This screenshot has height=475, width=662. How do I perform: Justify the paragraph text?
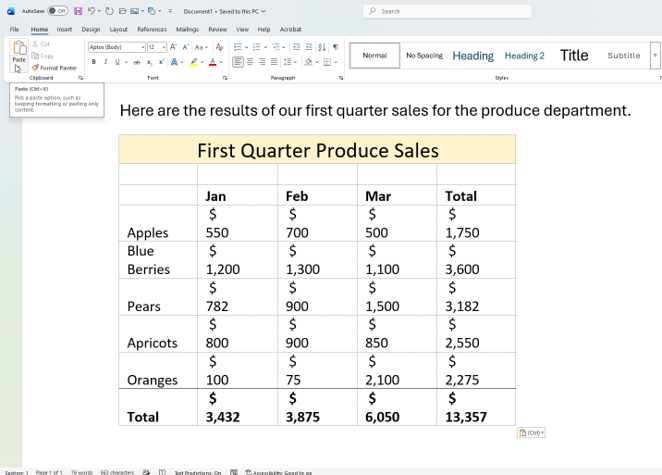point(274,62)
